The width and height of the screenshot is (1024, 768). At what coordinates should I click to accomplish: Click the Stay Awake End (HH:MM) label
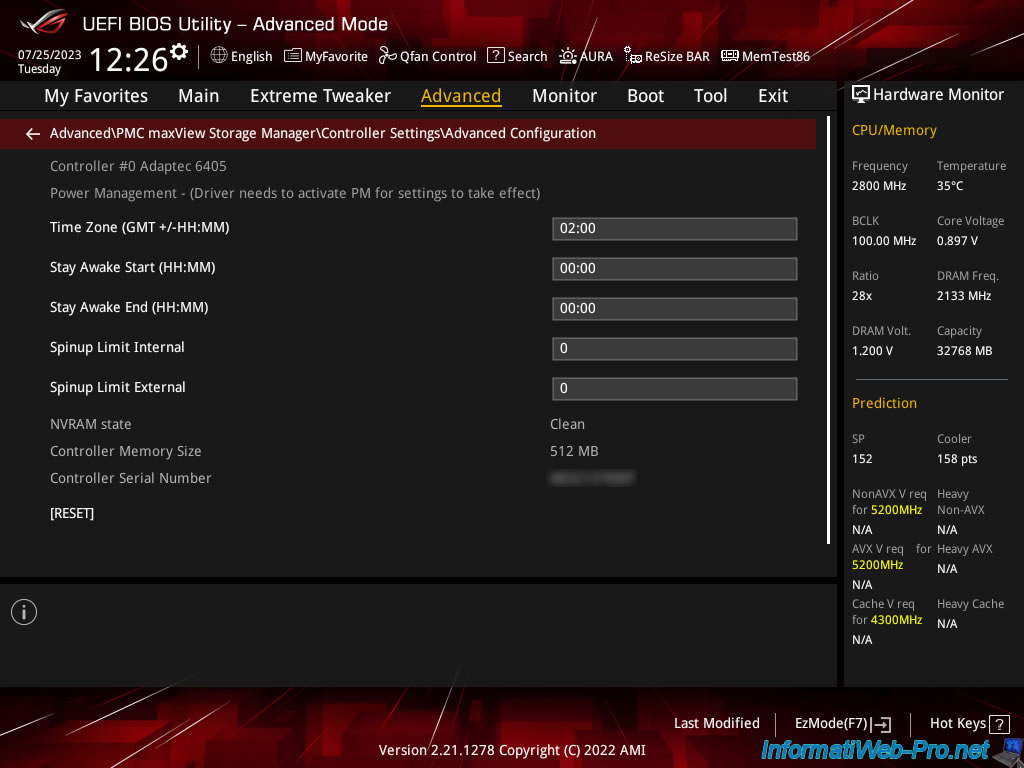(x=129, y=307)
